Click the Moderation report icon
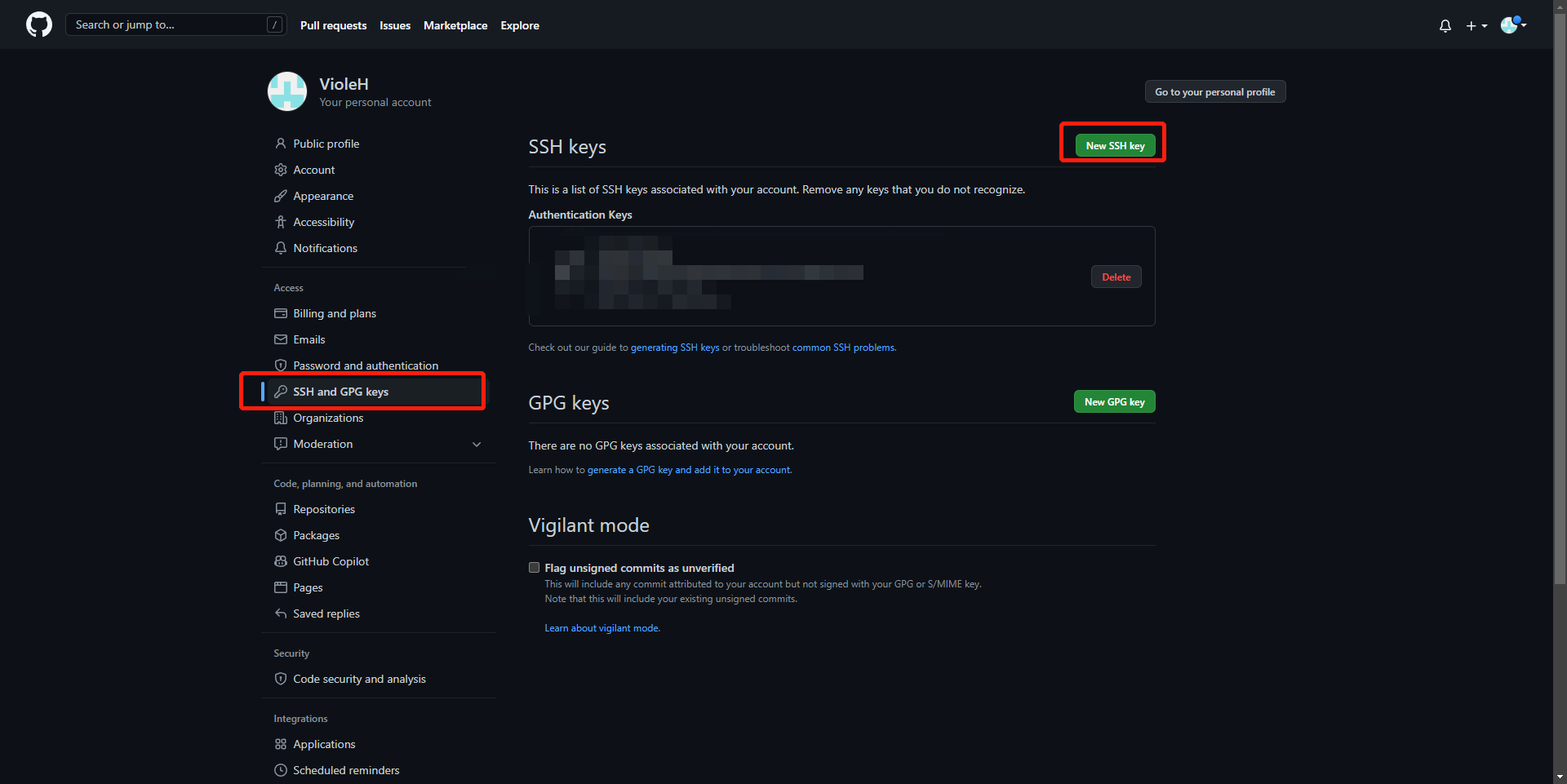This screenshot has width=1567, height=784. 281,444
